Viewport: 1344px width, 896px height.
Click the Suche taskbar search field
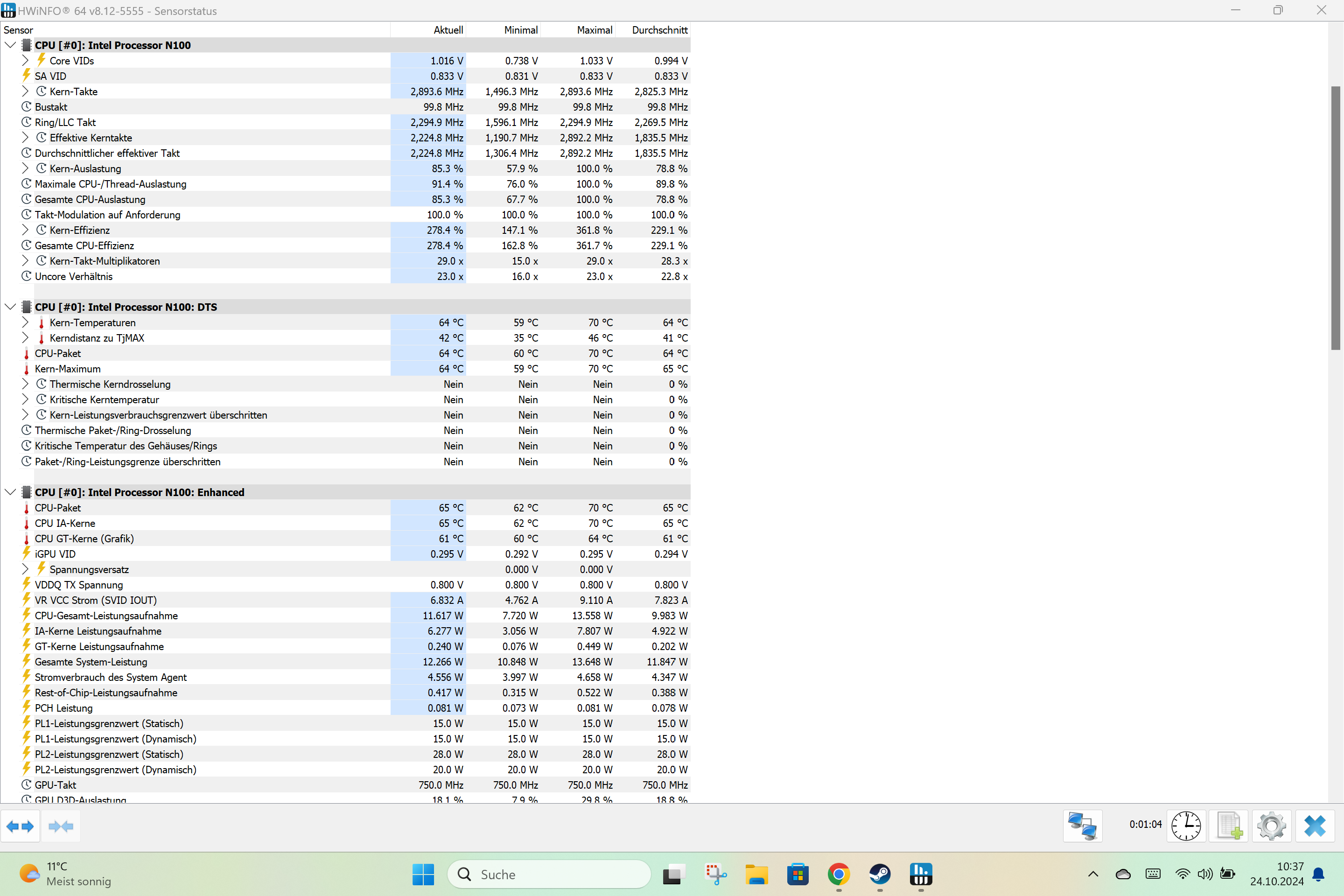pos(549,874)
